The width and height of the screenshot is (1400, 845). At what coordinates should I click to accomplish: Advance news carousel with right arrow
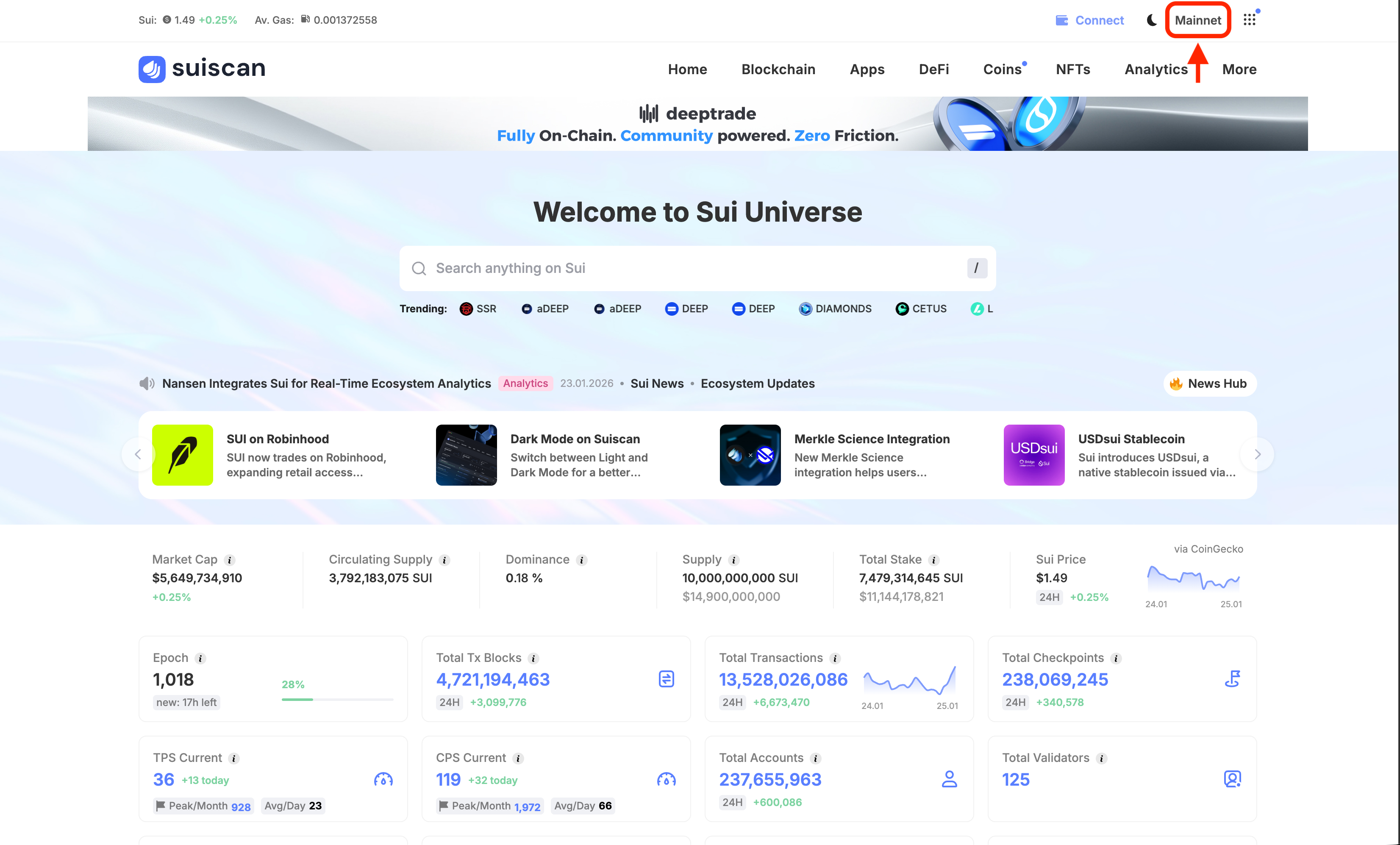(1257, 454)
